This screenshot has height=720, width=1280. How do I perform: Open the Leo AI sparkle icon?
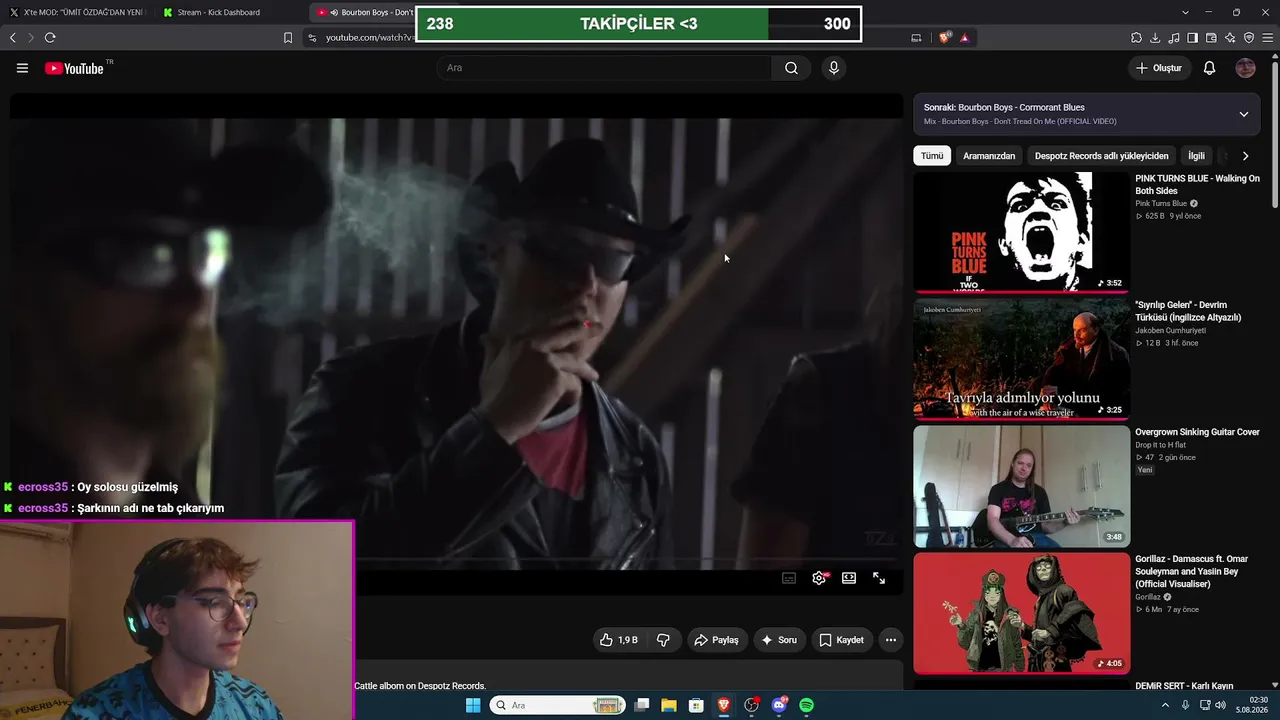pos(1230,38)
